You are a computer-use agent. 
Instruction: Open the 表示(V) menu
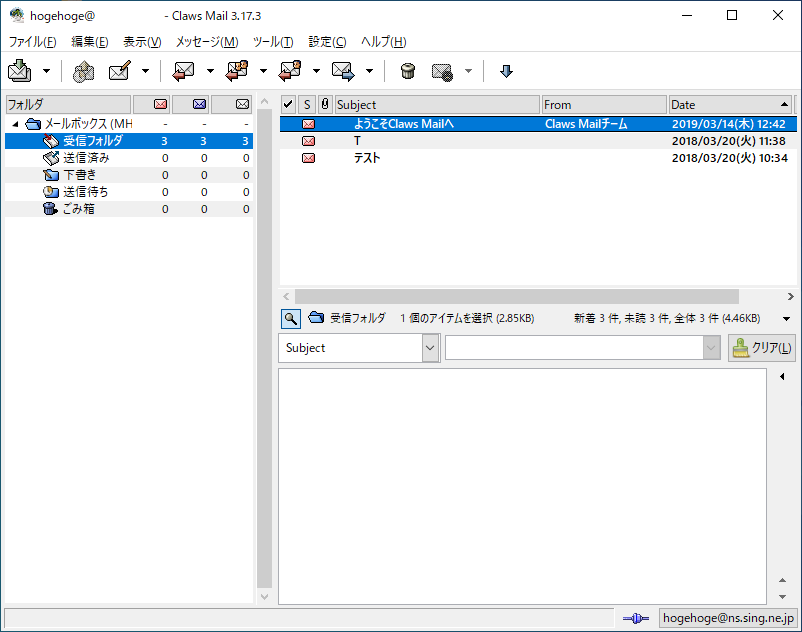pyautogui.click(x=142, y=42)
